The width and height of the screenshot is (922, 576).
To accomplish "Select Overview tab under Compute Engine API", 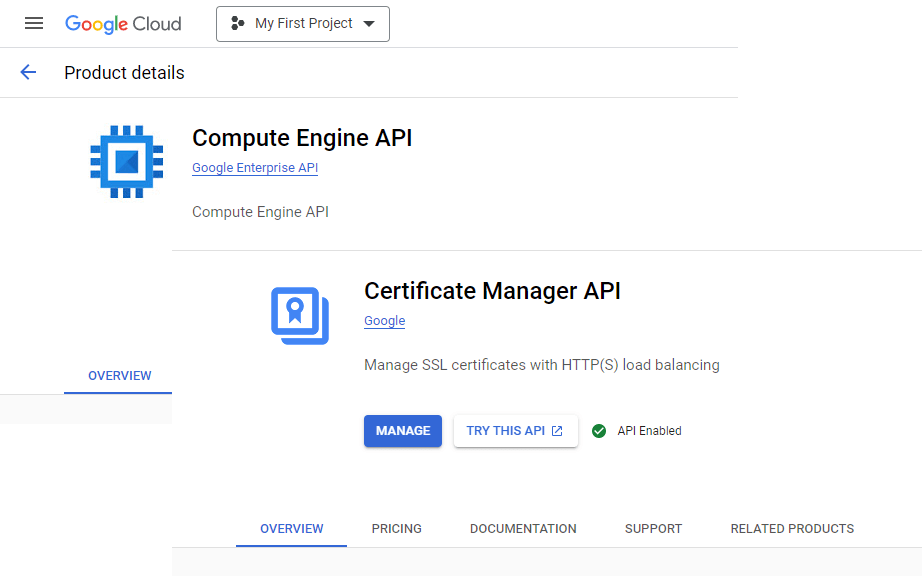I will tap(120, 376).
